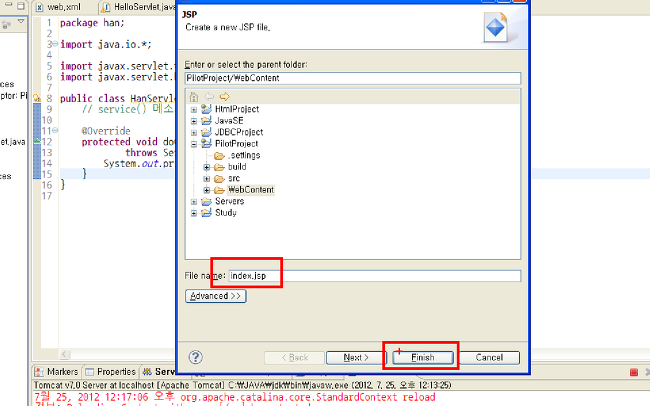
Task: Click the 'import java.io.*;' line in editor
Action: pyautogui.click(x=106, y=44)
